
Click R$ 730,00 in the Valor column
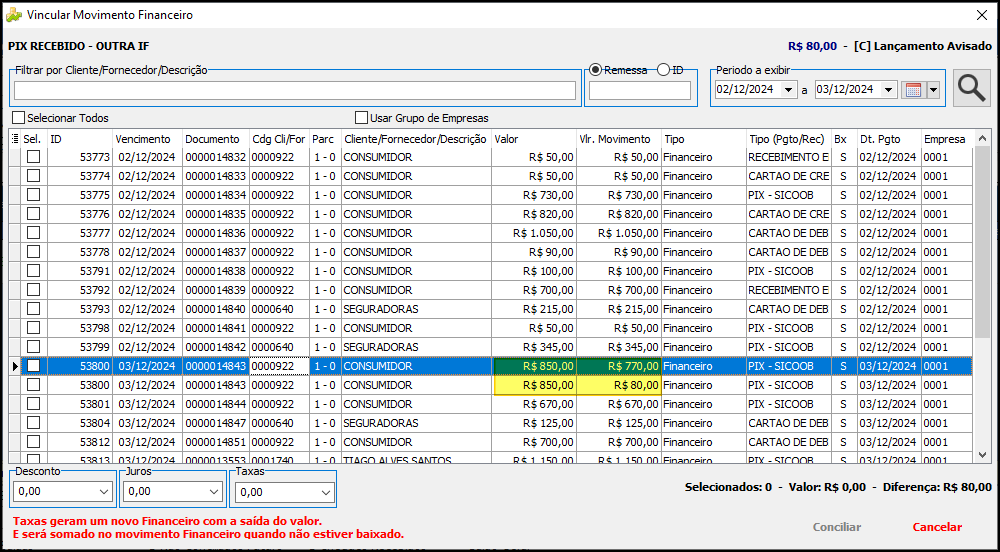pyautogui.click(x=534, y=194)
